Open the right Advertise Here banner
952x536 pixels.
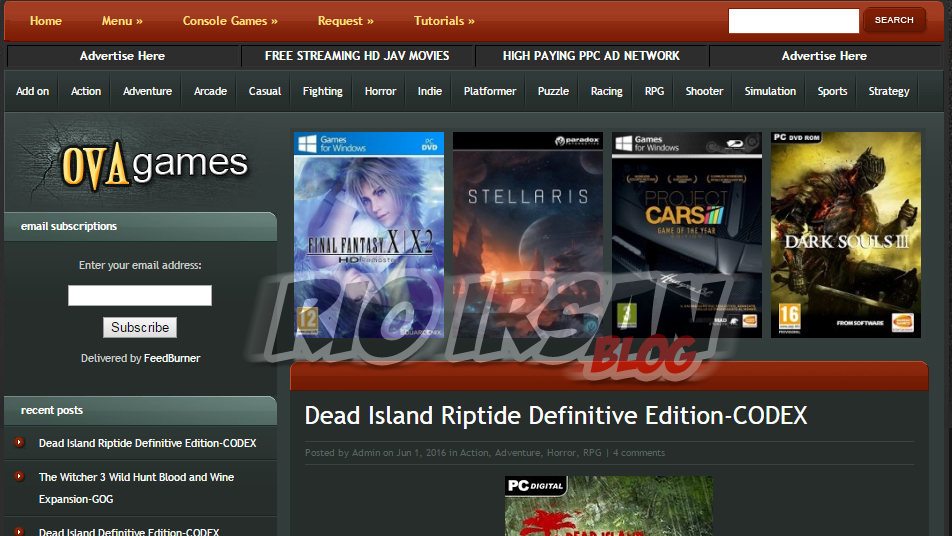pyautogui.click(x=824, y=56)
